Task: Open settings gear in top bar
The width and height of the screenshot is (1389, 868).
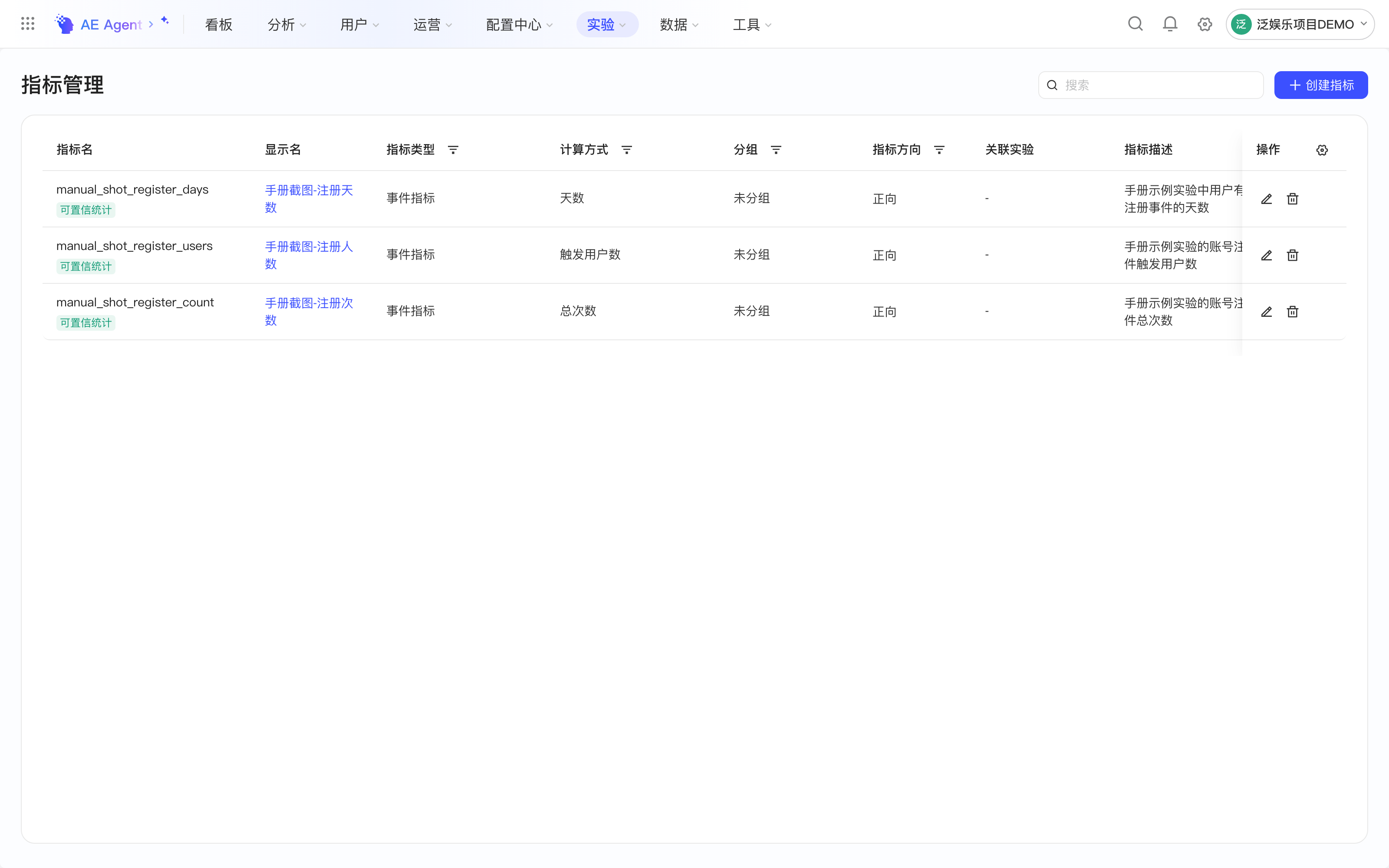Action: (1205, 24)
